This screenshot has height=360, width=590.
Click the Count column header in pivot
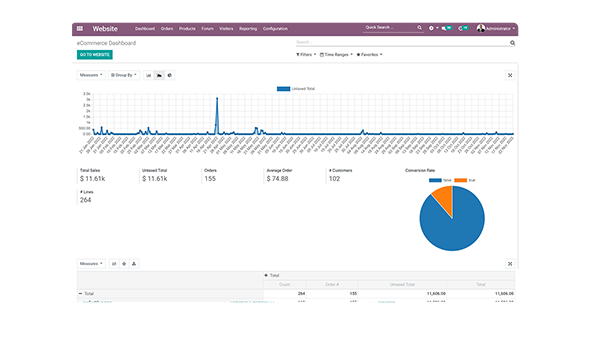tap(284, 284)
